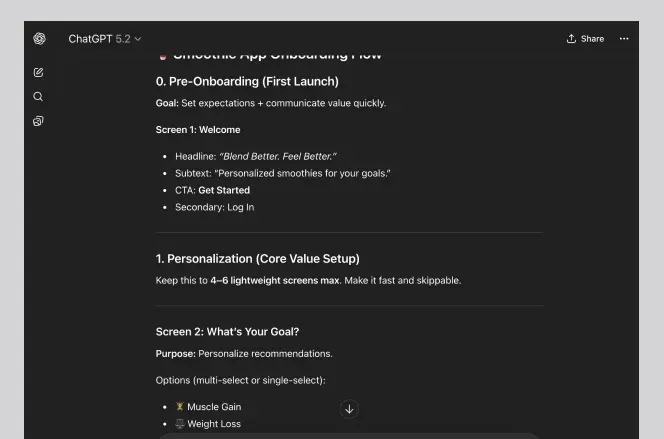Click the bold "4–6 lightweight screens max" text
This screenshot has height=439, width=664.
tap(274, 280)
